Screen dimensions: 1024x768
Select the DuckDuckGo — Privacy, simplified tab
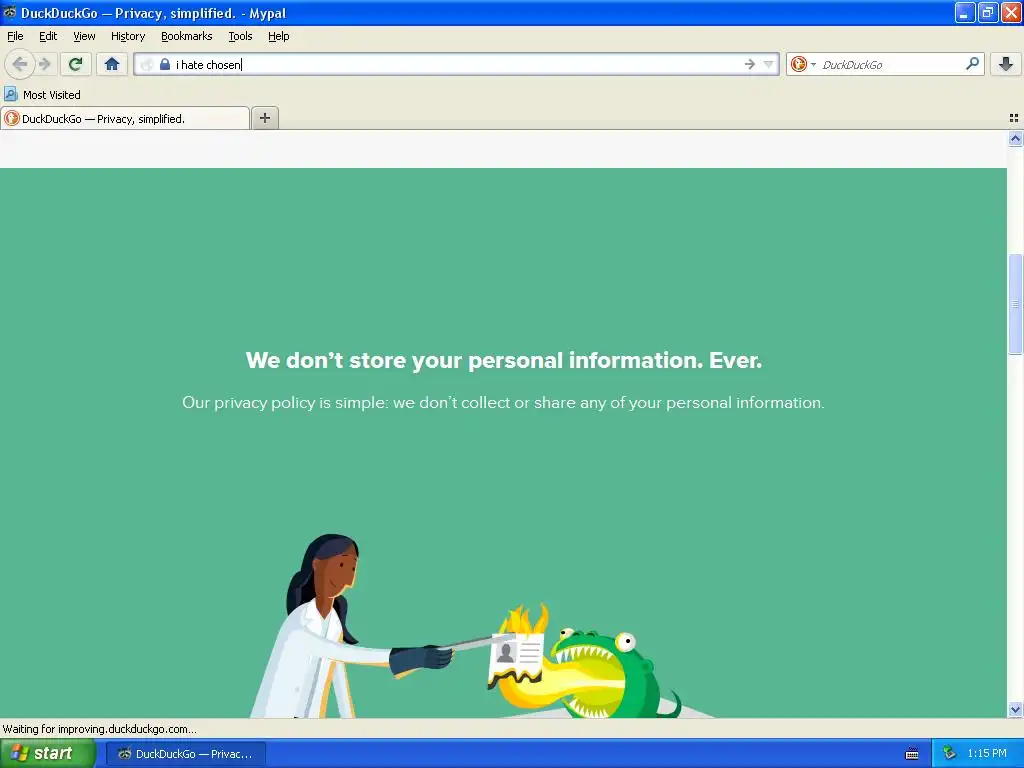coord(125,119)
